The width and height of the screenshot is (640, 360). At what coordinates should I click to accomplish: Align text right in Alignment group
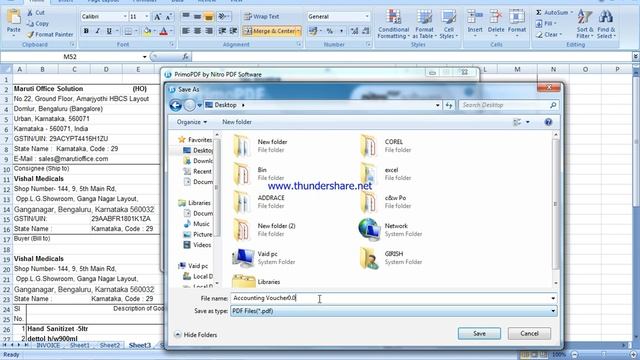point(209,31)
